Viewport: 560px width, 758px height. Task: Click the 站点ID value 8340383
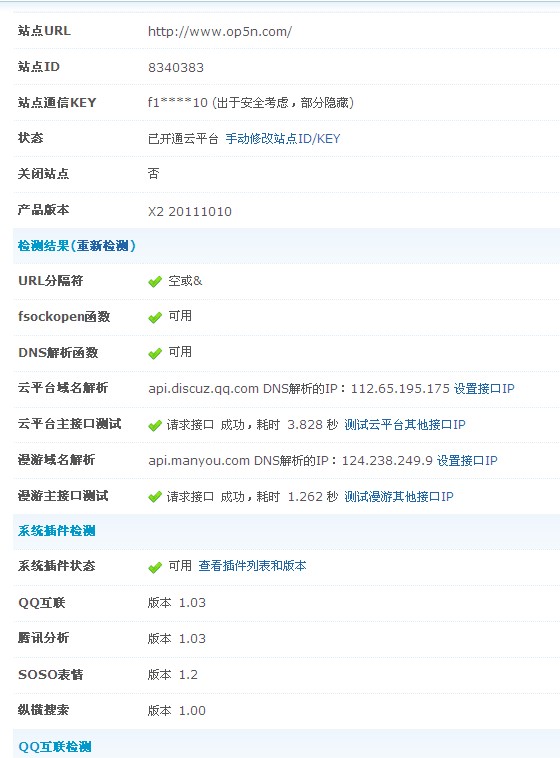[x=176, y=68]
